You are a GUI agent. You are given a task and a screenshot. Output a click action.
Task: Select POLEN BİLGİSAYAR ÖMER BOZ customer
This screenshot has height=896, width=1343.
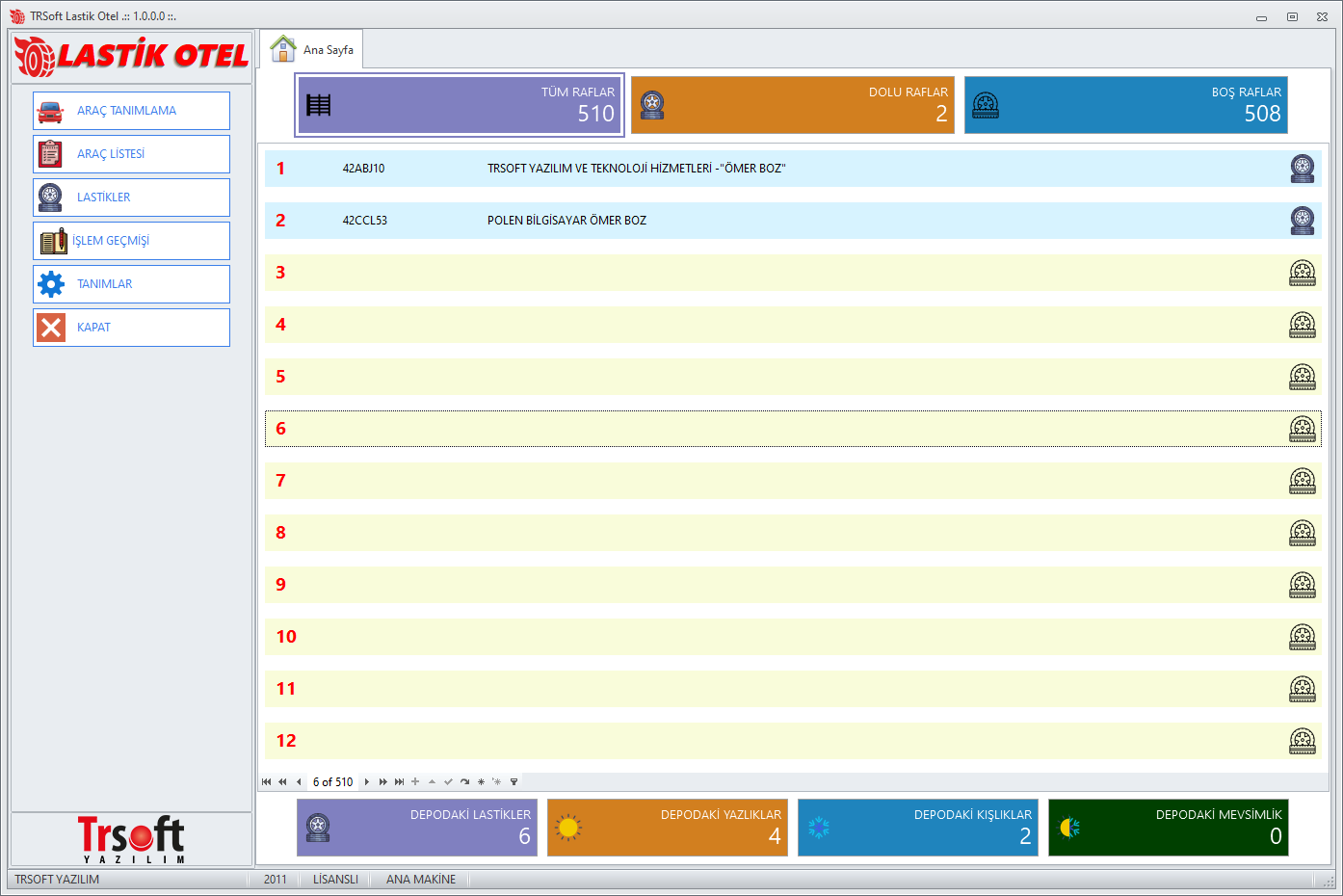point(566,221)
